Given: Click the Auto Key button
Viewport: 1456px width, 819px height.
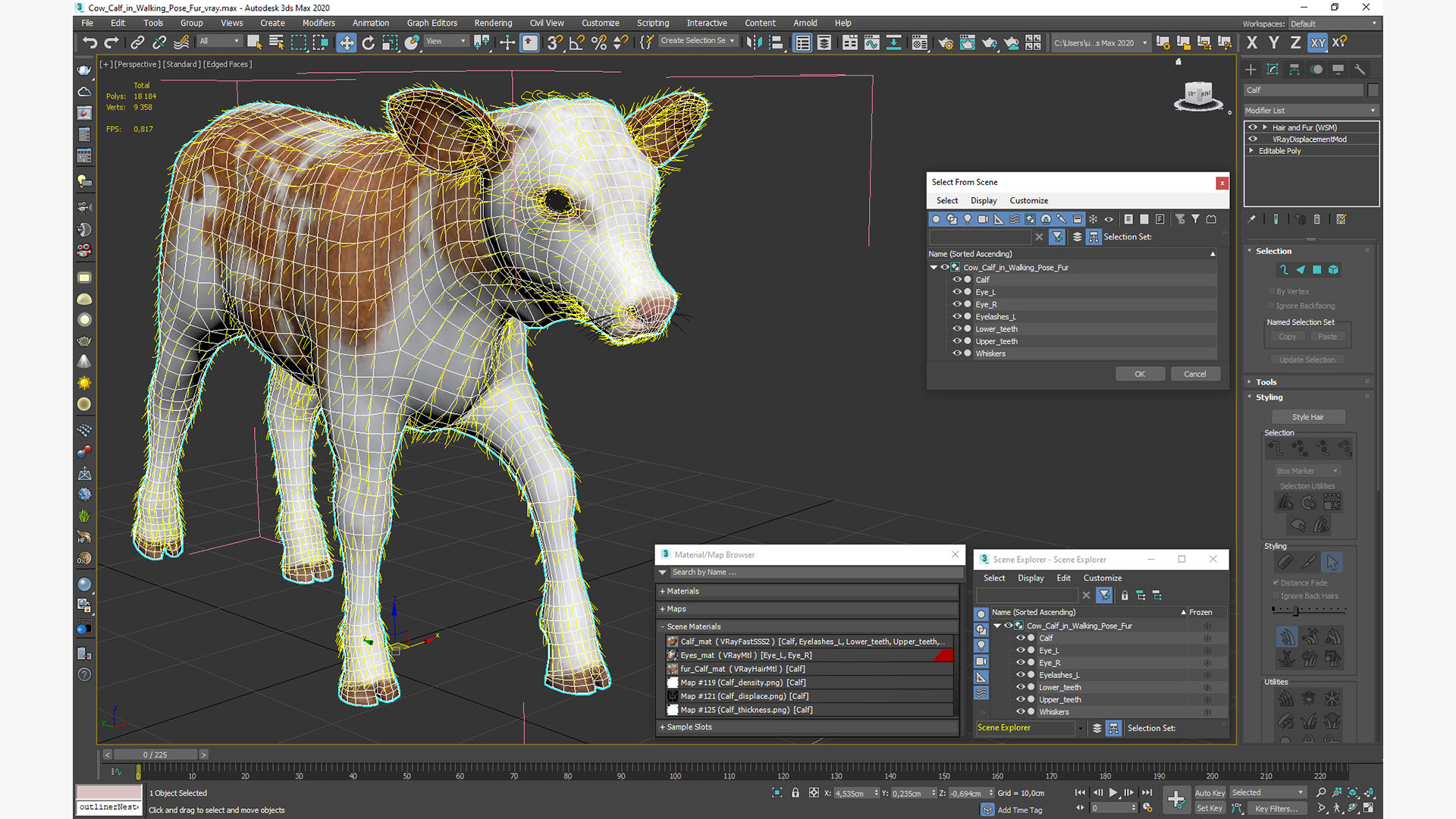Looking at the screenshot, I should tap(1210, 793).
